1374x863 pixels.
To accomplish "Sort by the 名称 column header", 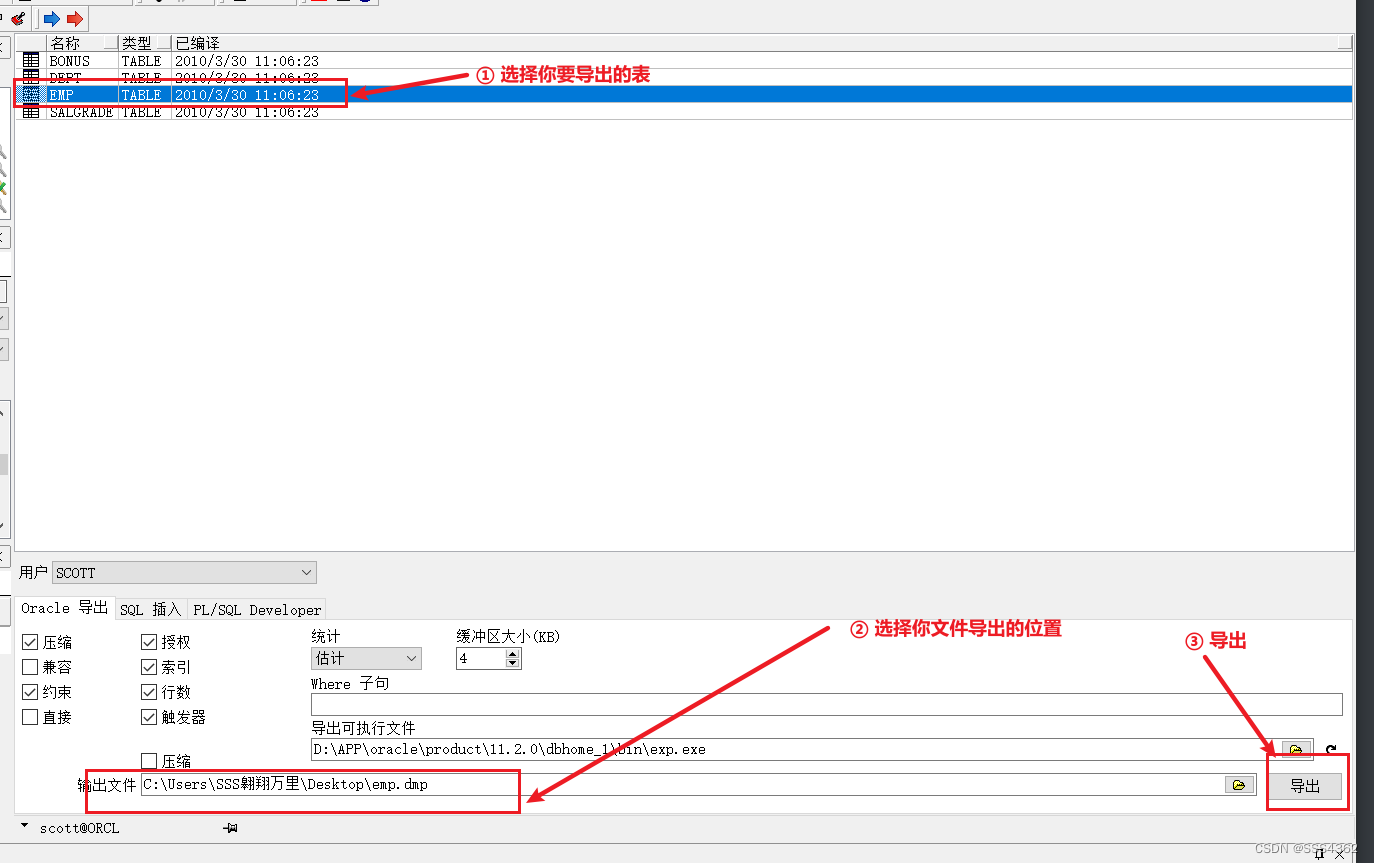I will coord(82,44).
